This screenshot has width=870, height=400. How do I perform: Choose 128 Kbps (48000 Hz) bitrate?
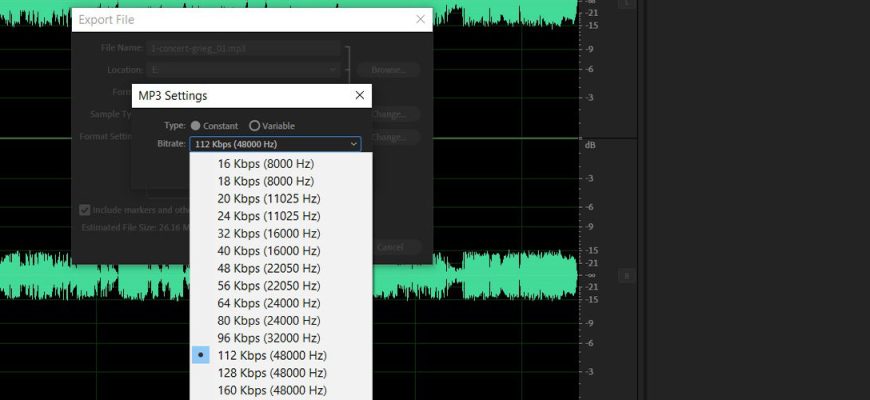tap(271, 372)
